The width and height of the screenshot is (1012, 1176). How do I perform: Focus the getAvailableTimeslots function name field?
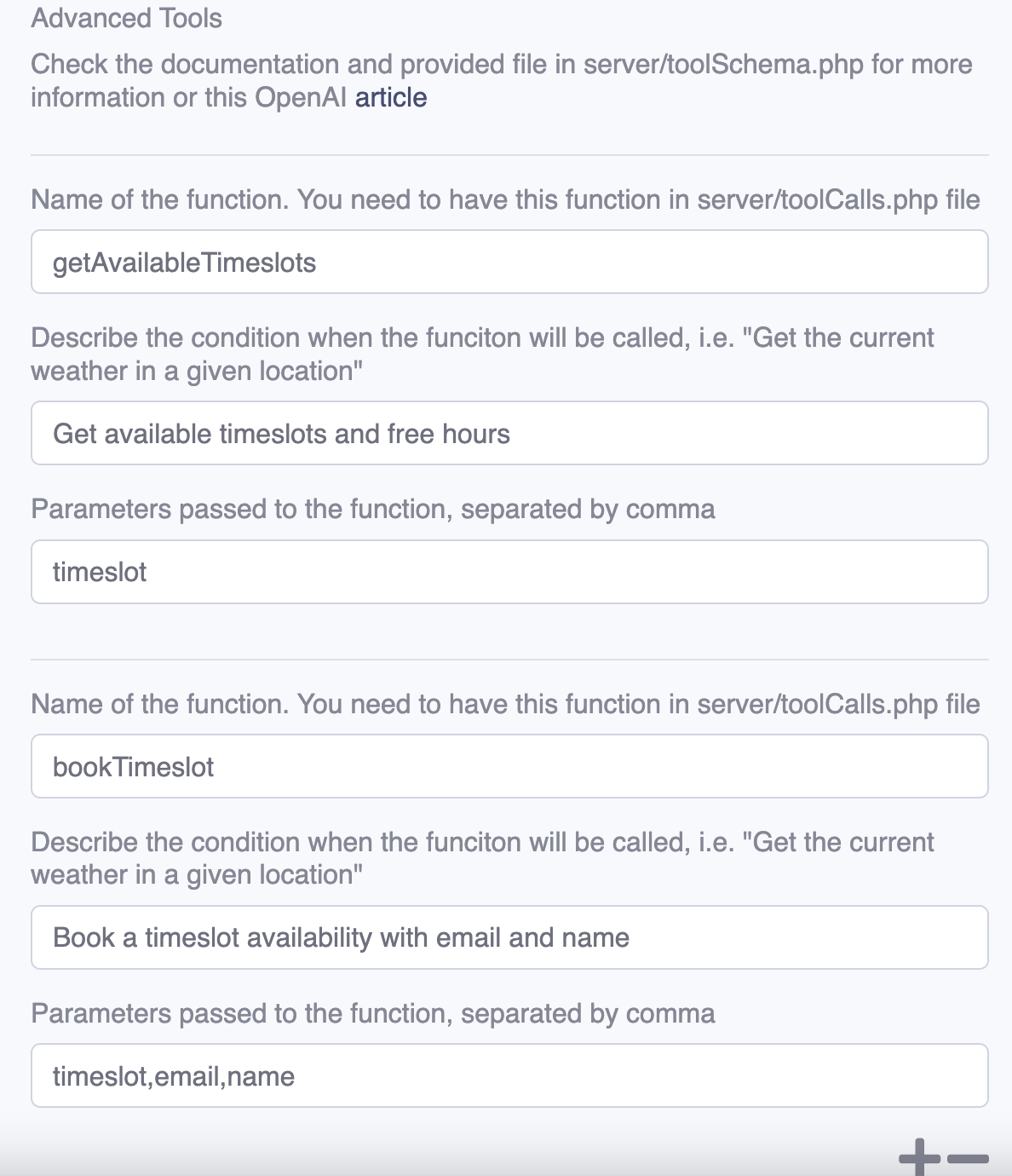(509, 262)
